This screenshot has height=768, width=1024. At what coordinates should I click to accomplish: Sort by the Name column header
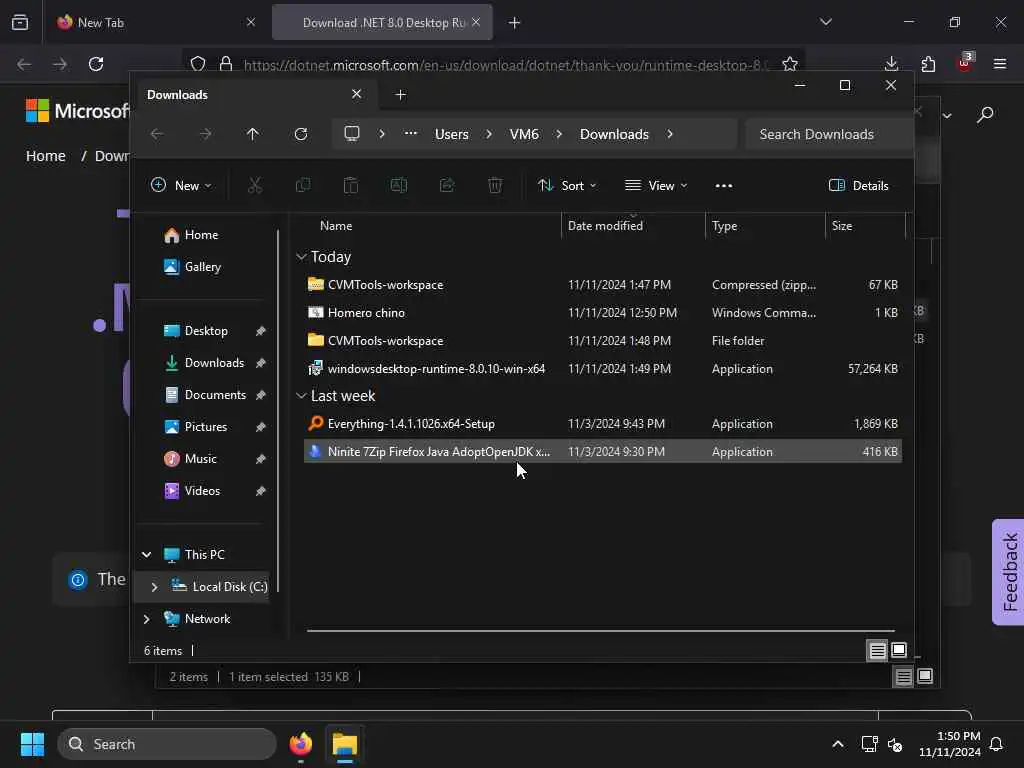[336, 225]
